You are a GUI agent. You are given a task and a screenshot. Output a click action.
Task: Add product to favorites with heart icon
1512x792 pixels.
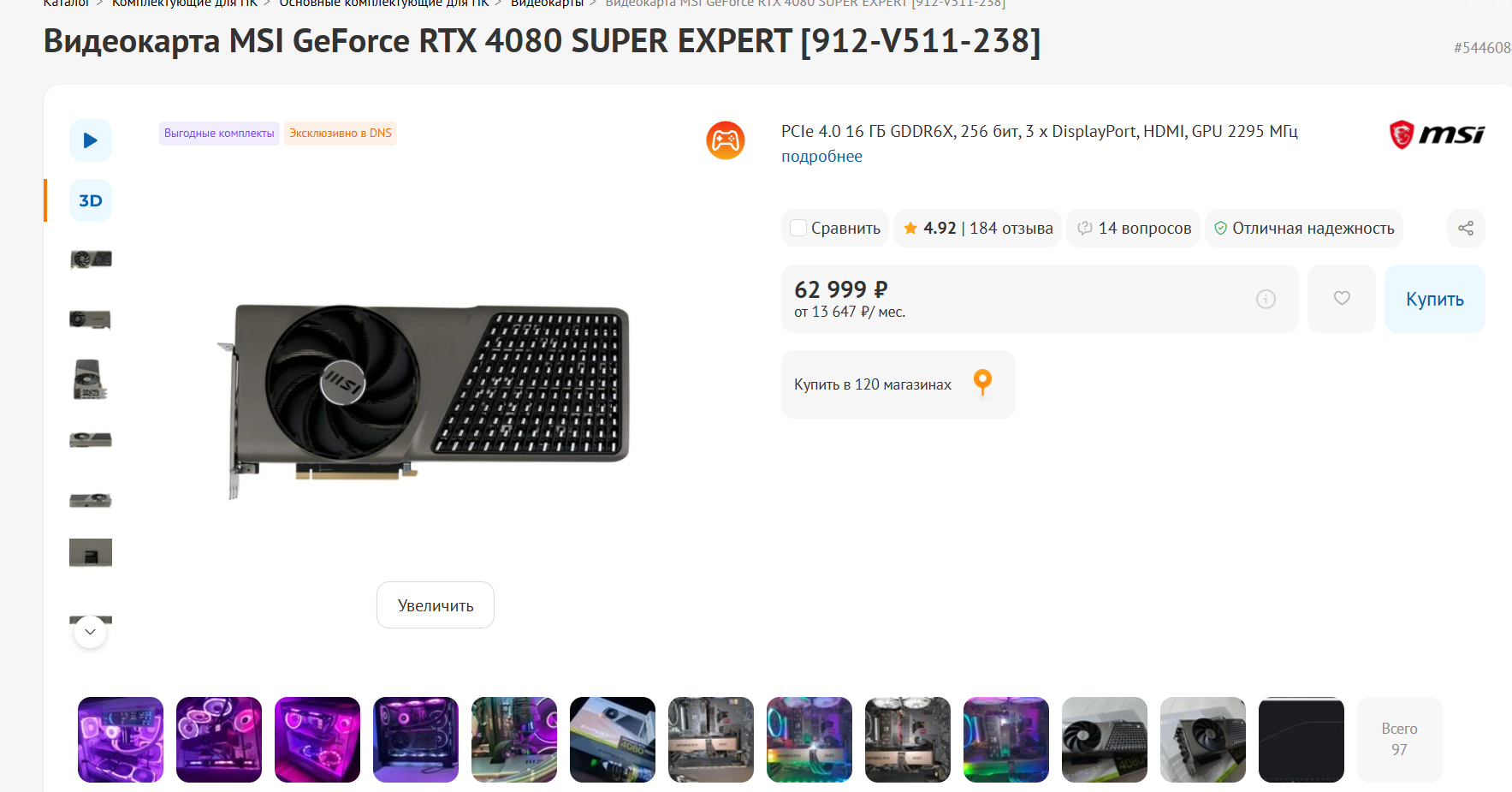(1342, 299)
